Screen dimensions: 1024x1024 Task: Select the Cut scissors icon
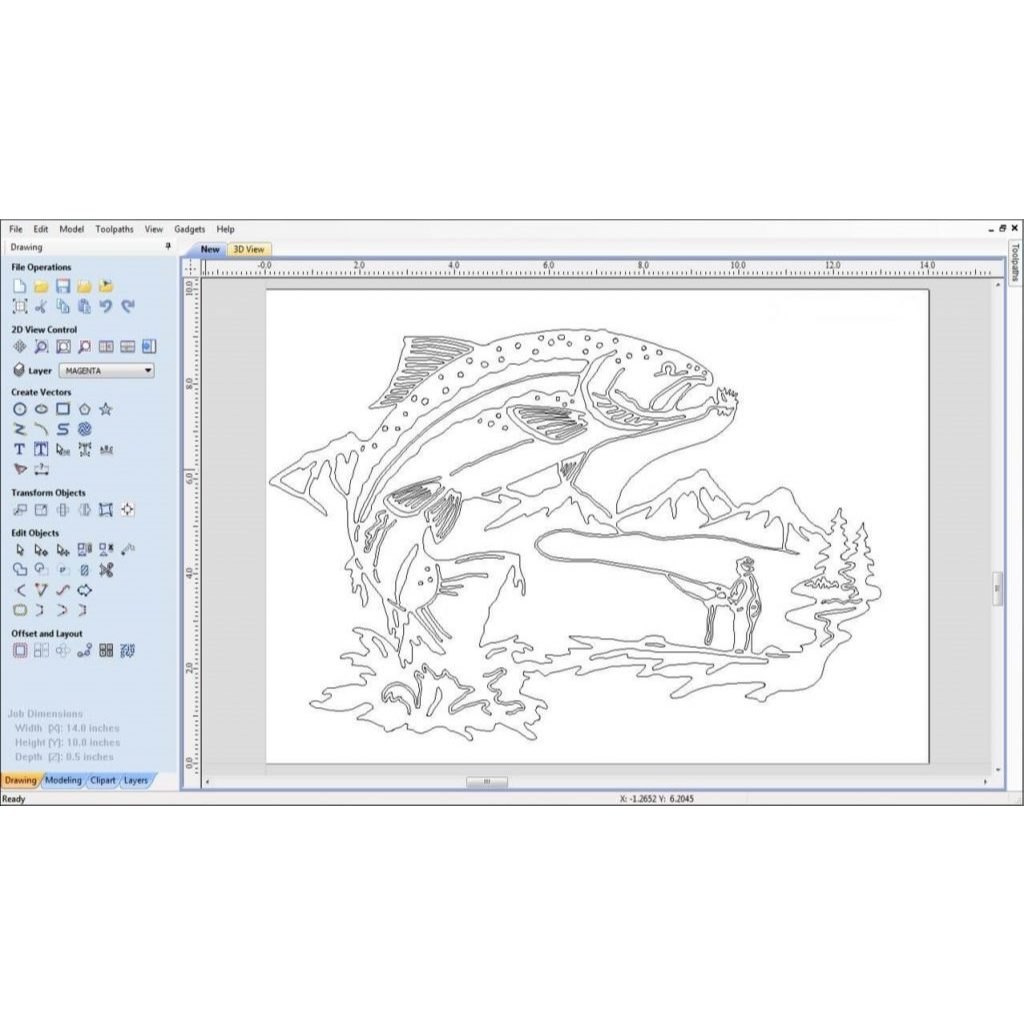[41, 307]
